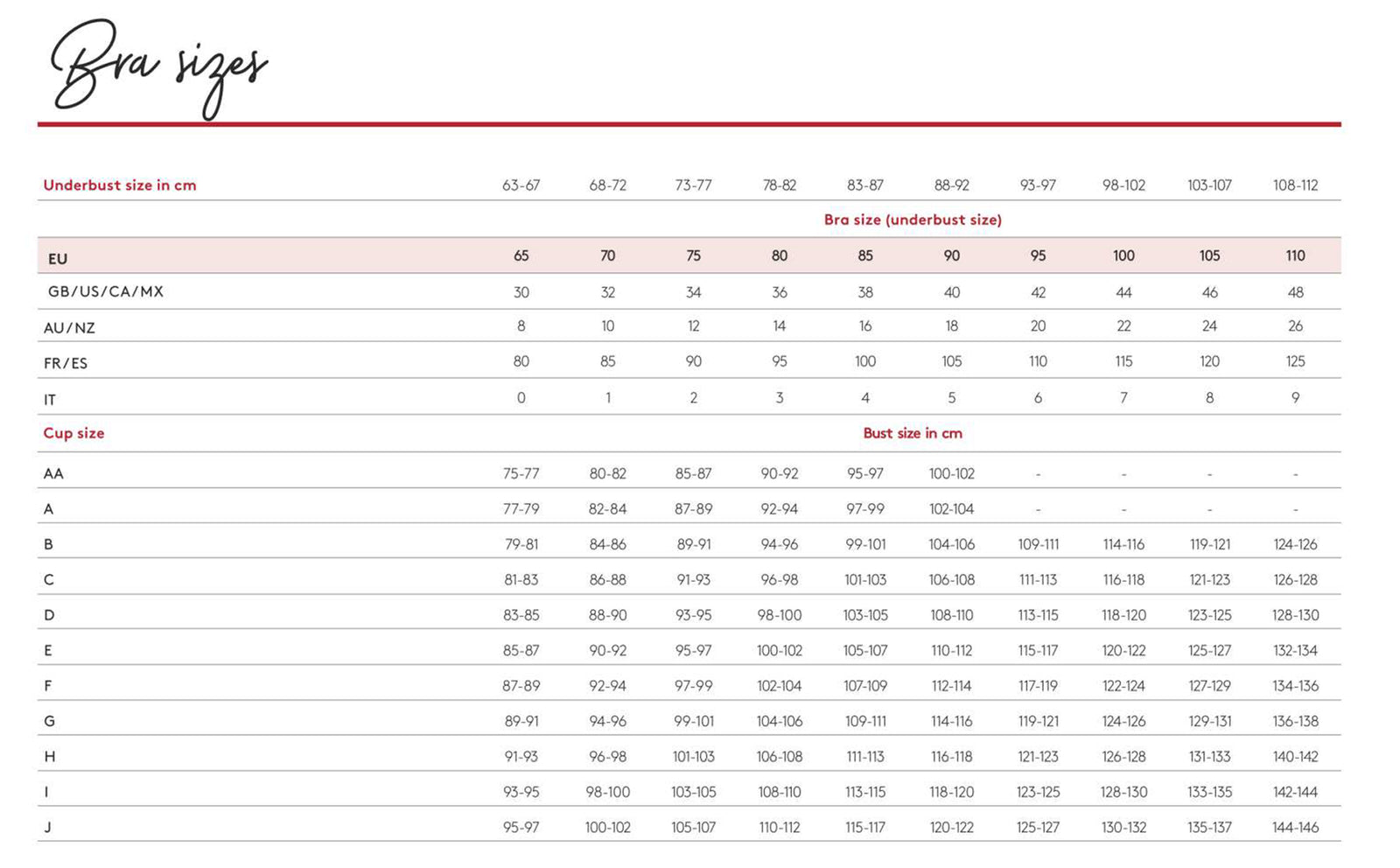Click the AU/NZ row label
This screenshot has height=868, width=1400.
coord(69,328)
